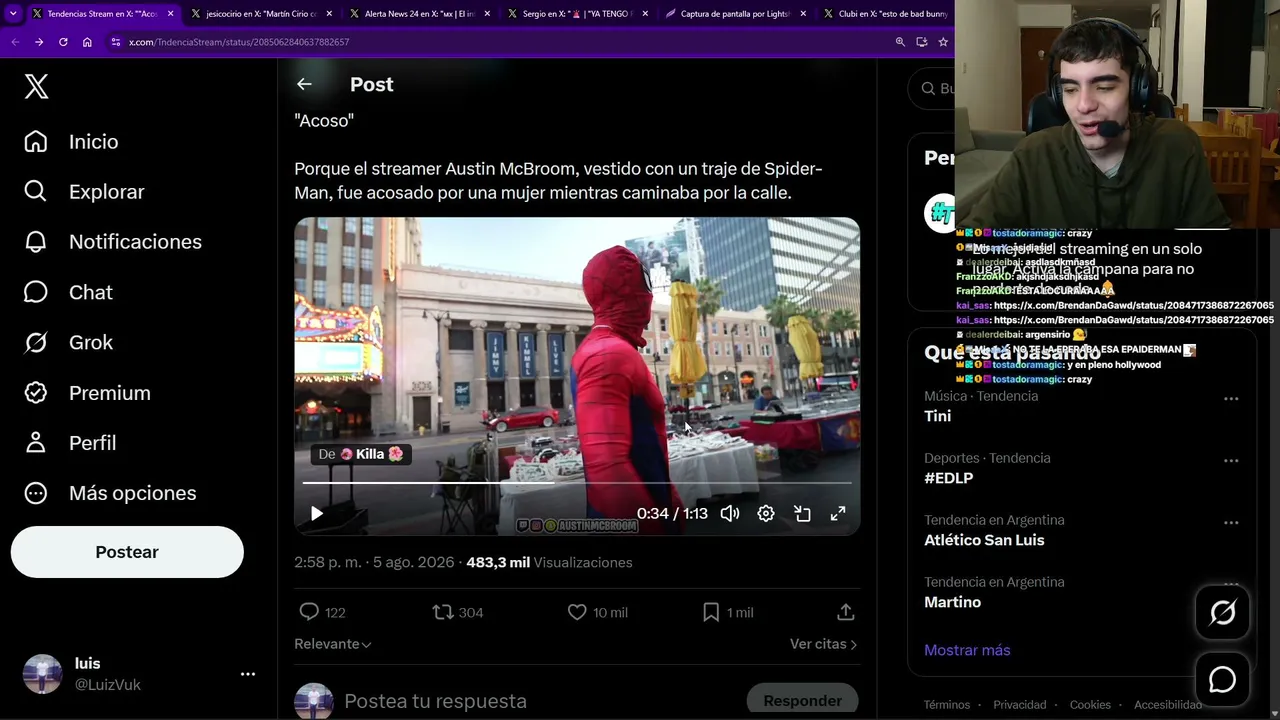Reload the current page
1280x720 pixels.
click(x=63, y=42)
